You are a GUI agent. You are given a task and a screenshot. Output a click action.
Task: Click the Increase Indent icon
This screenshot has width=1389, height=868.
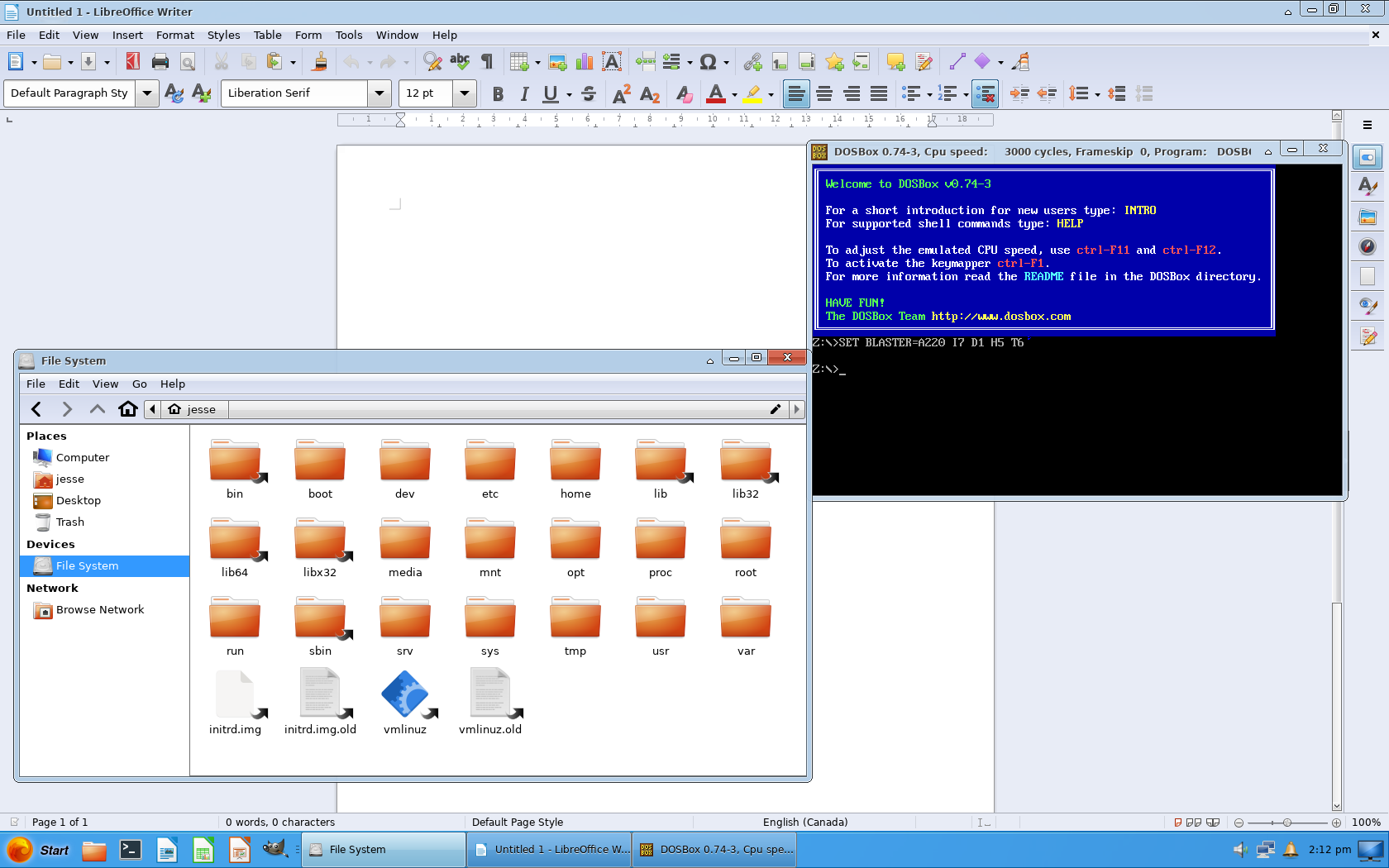point(1019,94)
